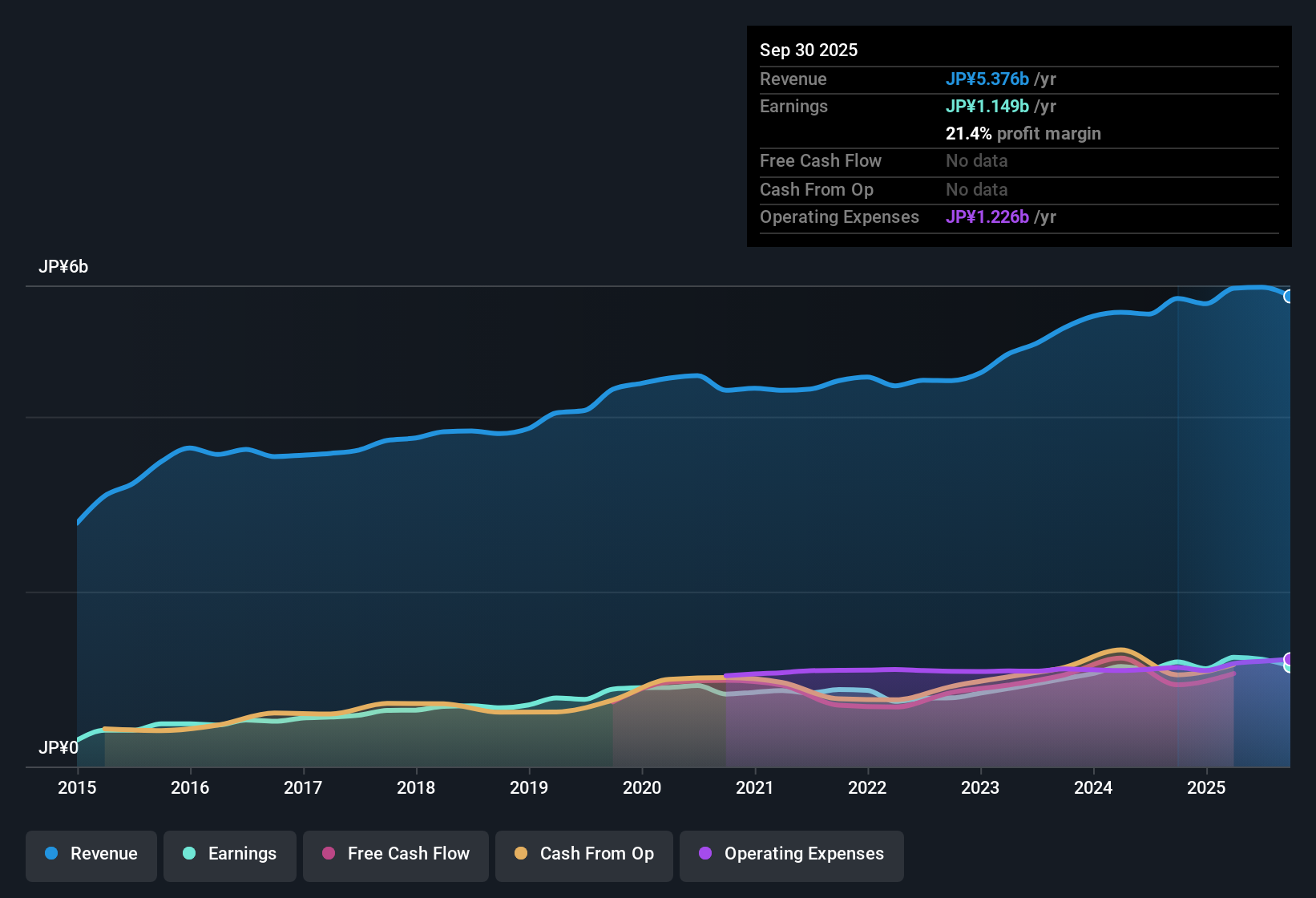Screen dimensions: 1316x898
Task: Click the teal Earnings legend dot
Action: [x=189, y=854]
